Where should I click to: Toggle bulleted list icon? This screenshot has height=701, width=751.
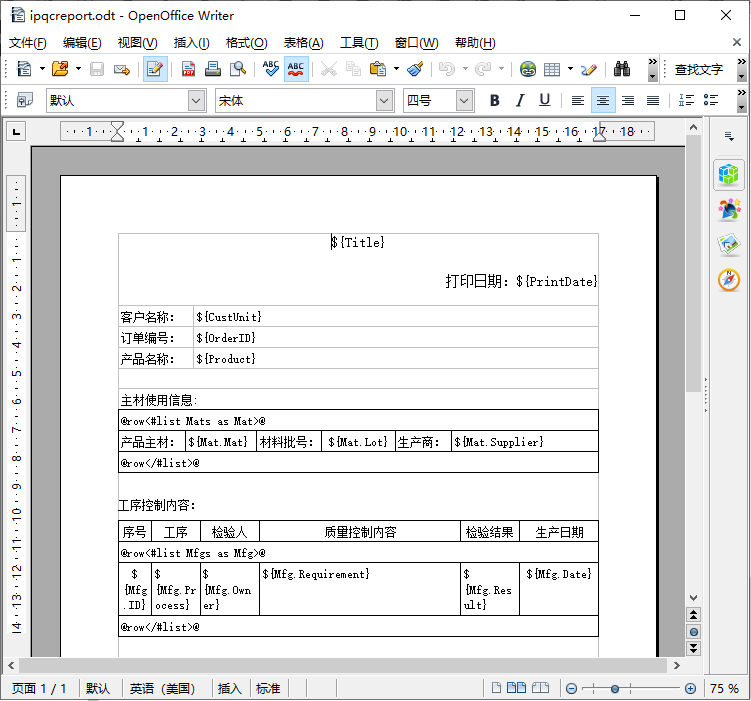click(x=711, y=100)
